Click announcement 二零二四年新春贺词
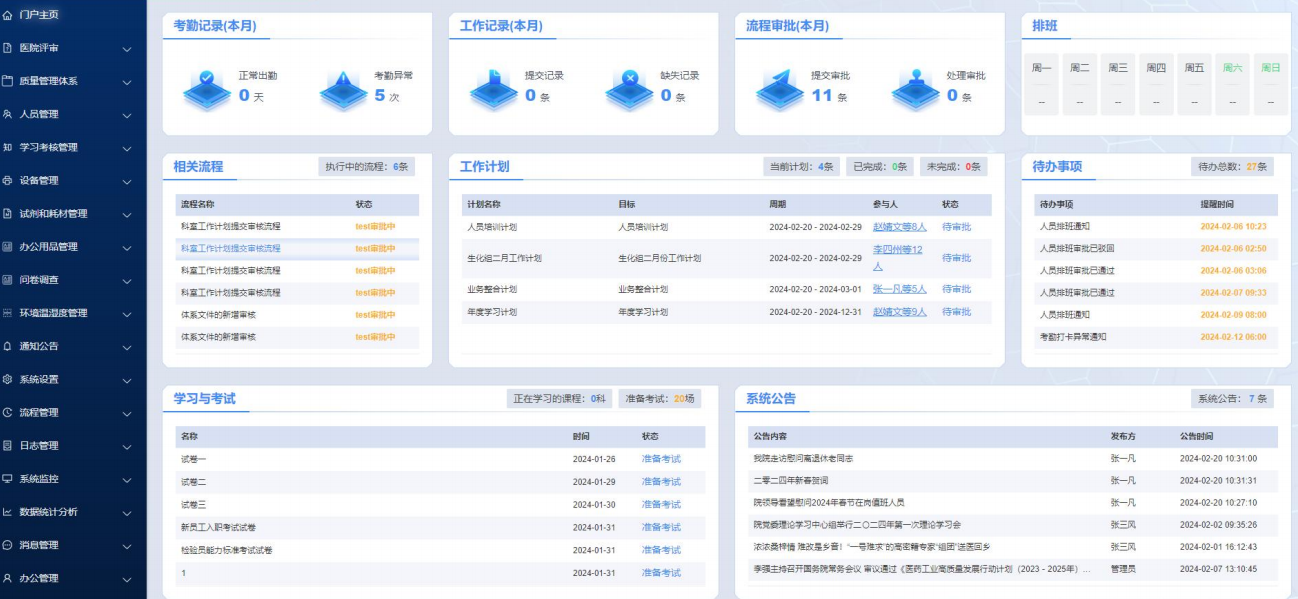This screenshot has width=1298, height=599. coord(791,481)
